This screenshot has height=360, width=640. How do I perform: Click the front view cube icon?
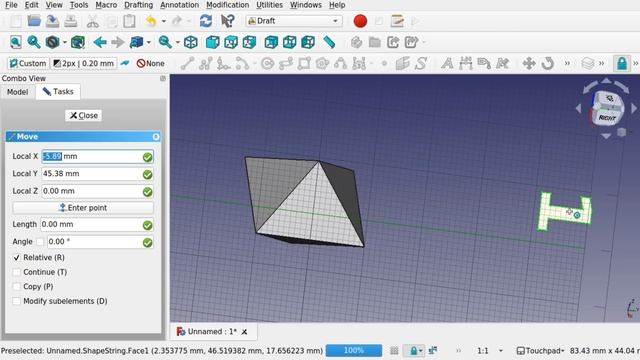click(x=212, y=42)
